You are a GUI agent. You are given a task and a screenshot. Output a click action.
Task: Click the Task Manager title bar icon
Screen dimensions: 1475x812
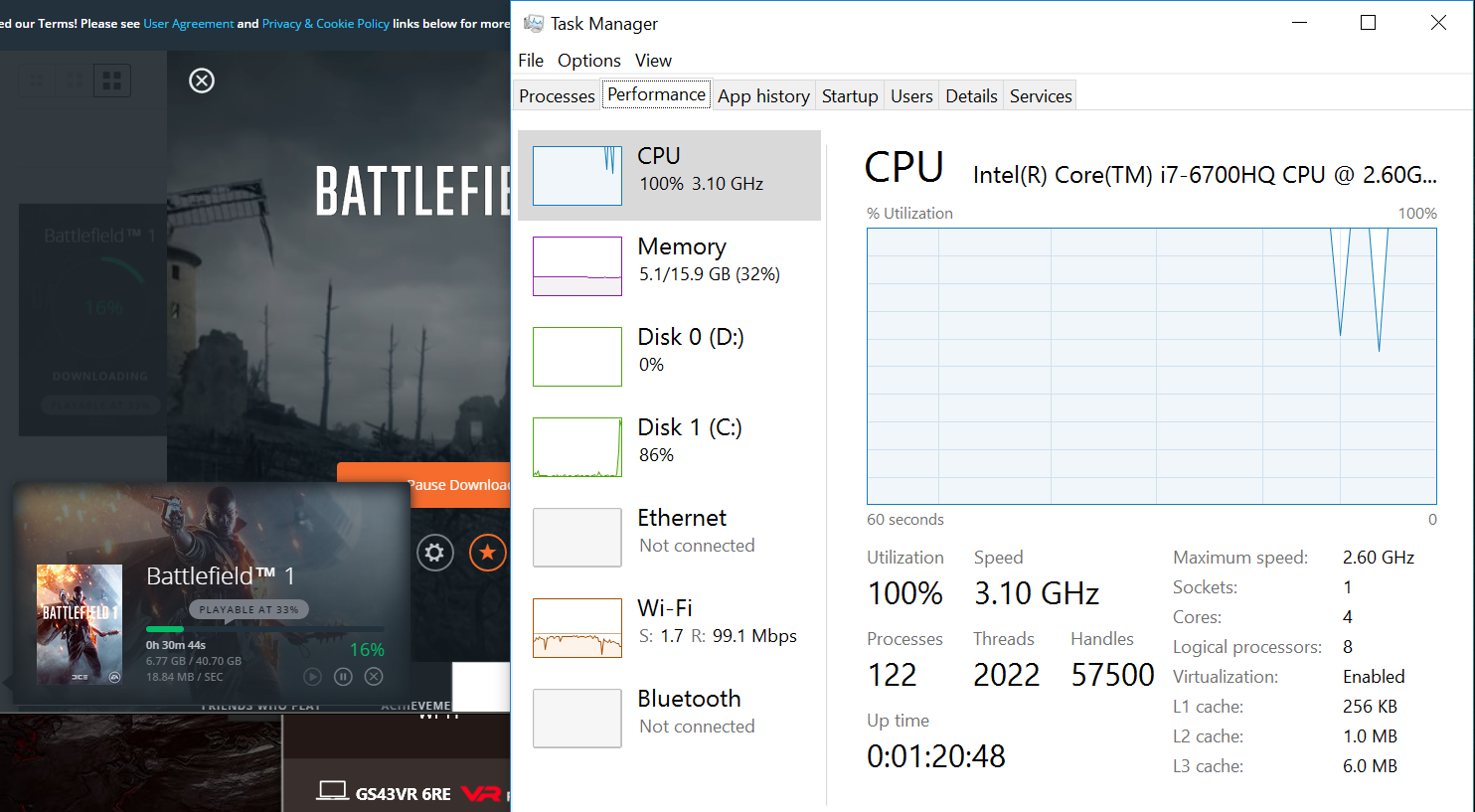[x=534, y=23]
